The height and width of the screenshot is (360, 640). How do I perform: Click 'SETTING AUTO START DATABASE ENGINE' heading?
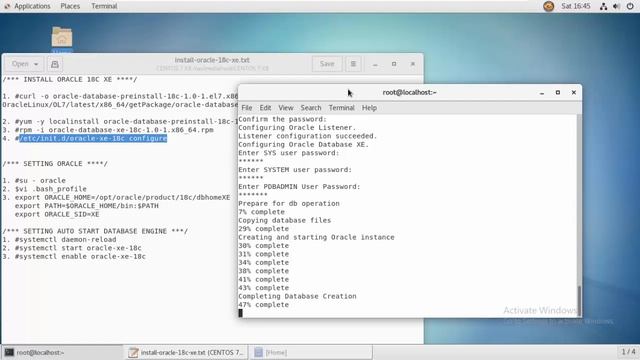[95, 231]
